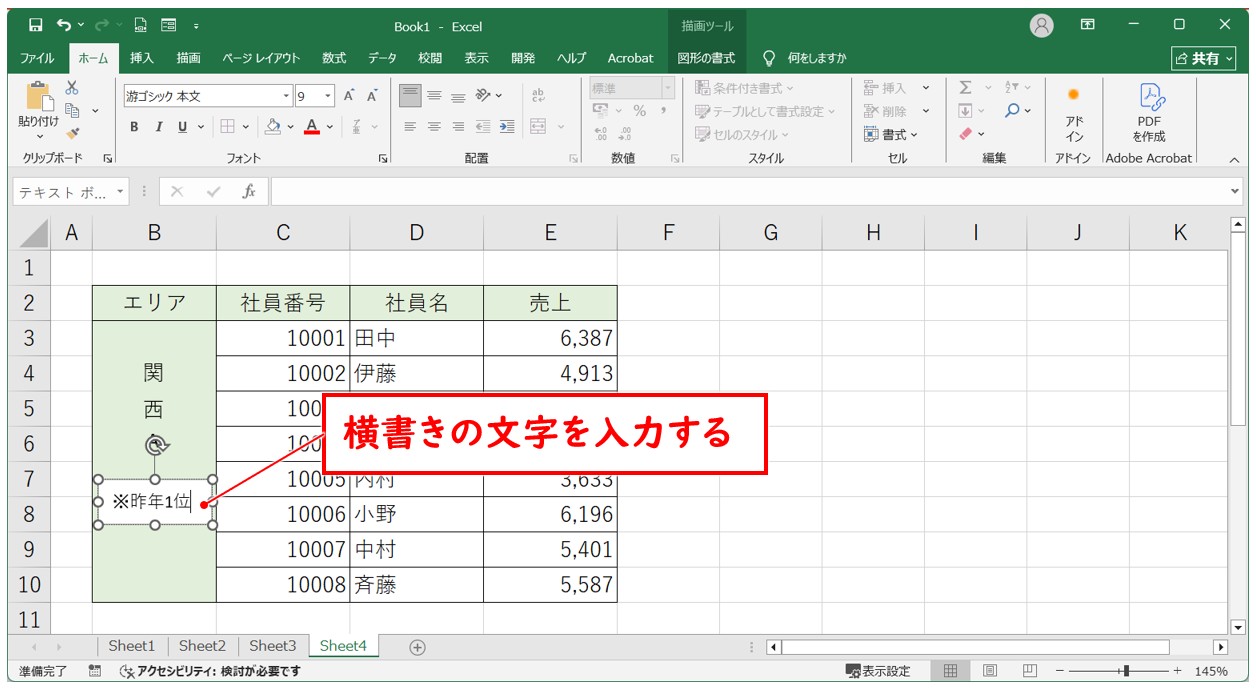The width and height of the screenshot is (1256, 690).
Task: Click the insert function fx icon
Action: coord(249,191)
